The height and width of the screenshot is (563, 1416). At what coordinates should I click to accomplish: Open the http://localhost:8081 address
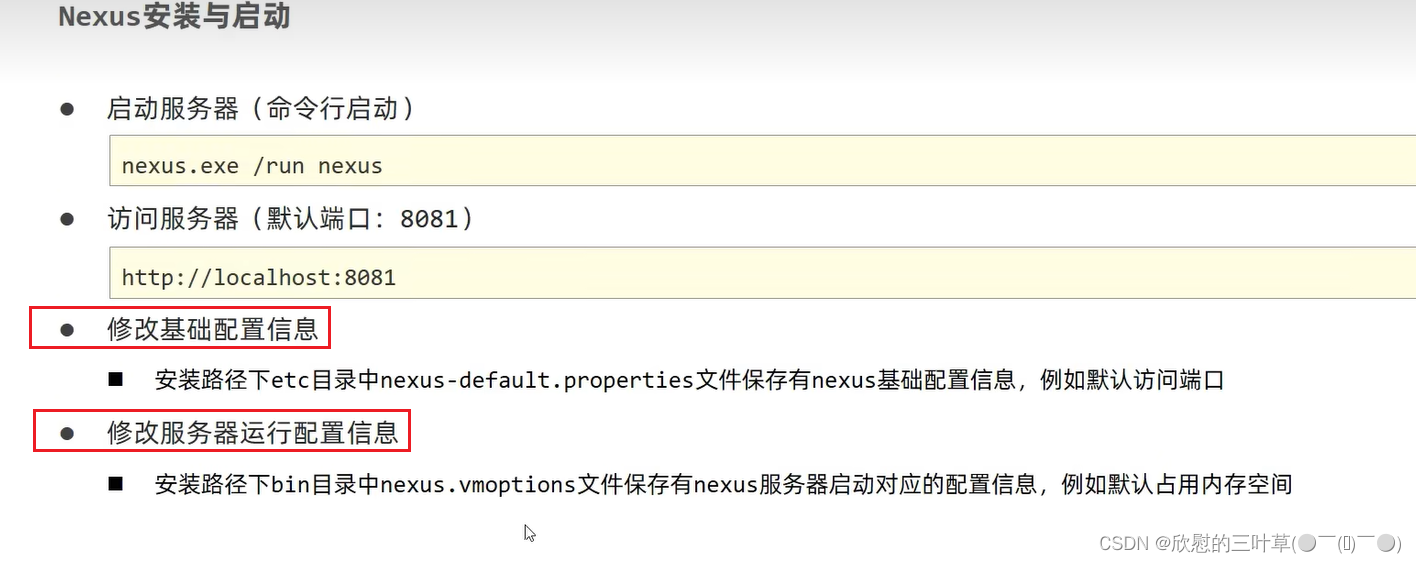click(x=259, y=277)
